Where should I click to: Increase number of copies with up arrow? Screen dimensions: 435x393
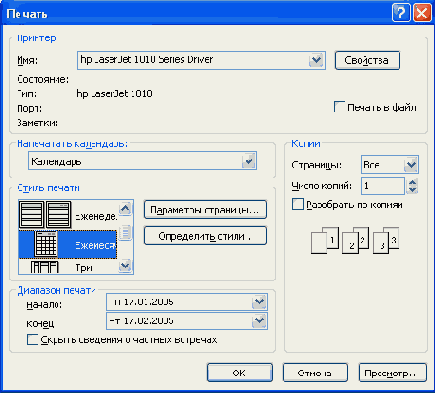pos(412,182)
